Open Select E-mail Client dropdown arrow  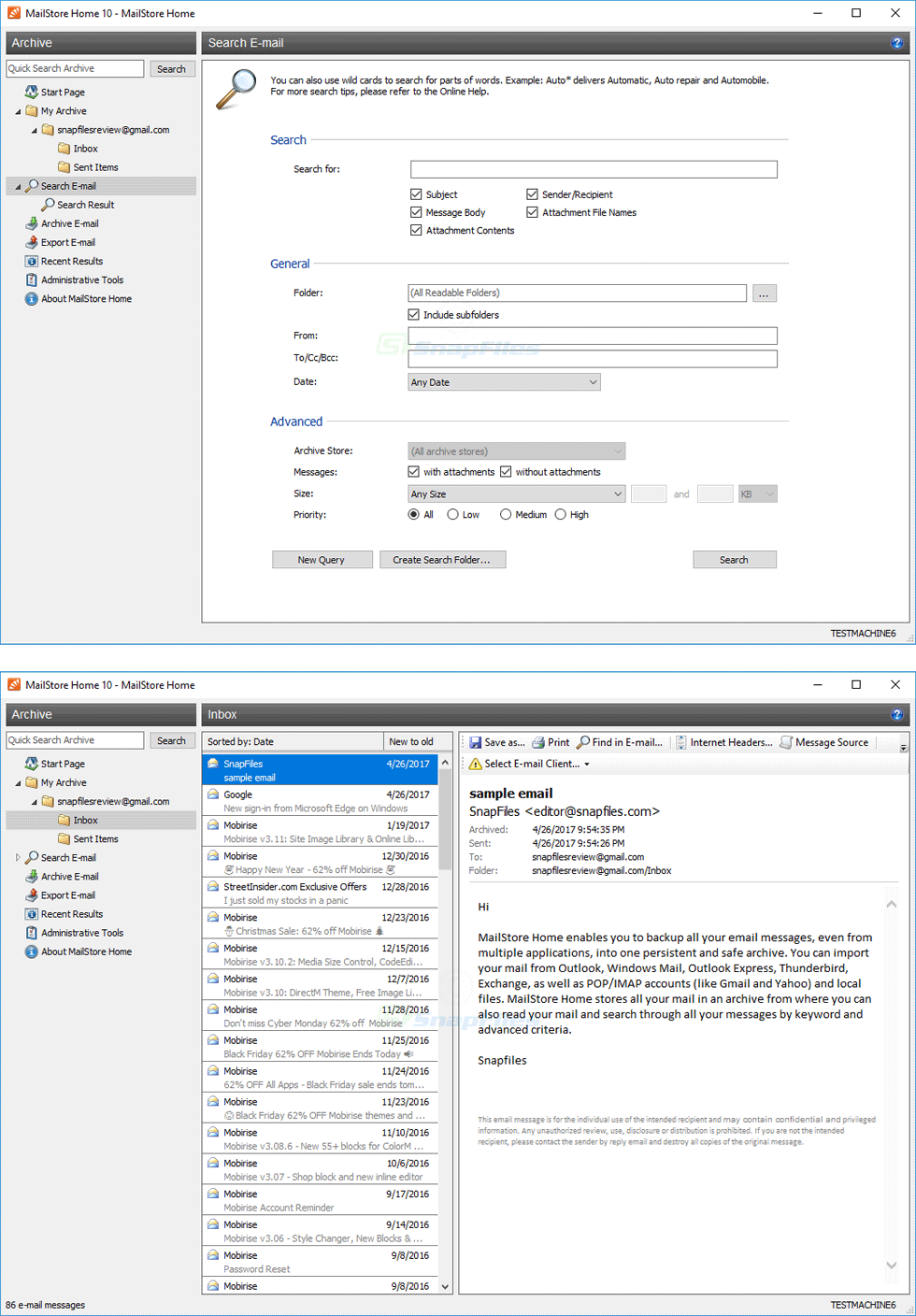point(587,765)
